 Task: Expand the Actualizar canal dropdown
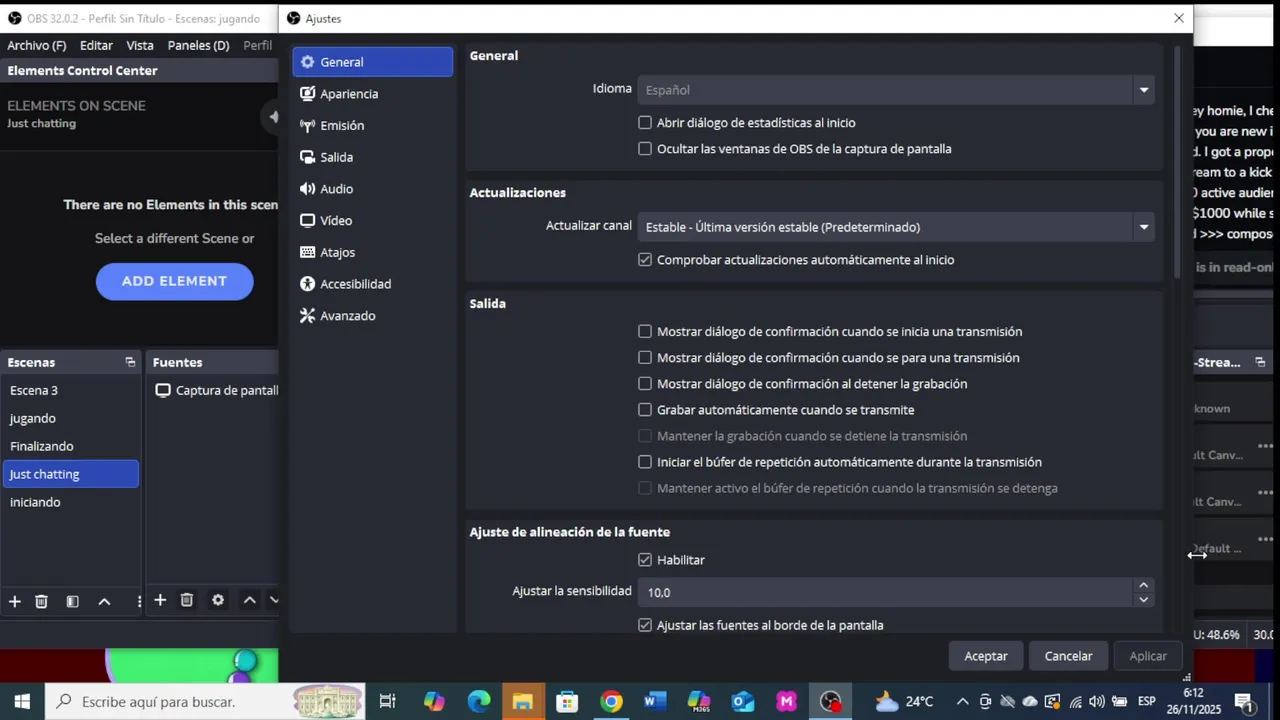coord(896,227)
